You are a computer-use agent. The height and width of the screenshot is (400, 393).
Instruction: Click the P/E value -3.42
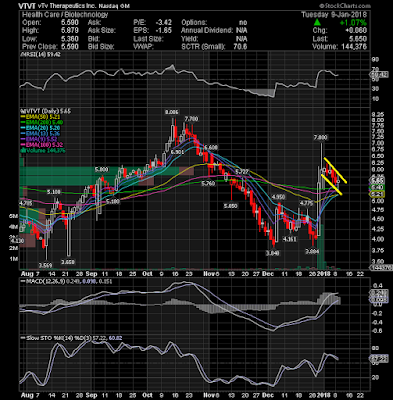click(164, 23)
